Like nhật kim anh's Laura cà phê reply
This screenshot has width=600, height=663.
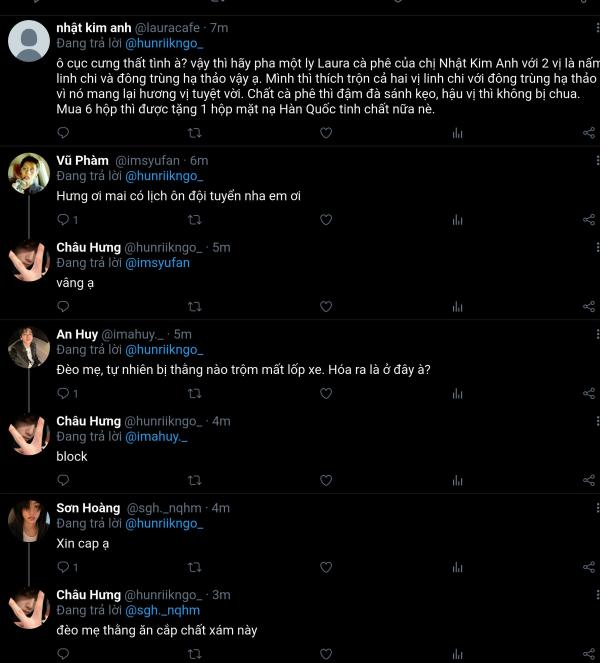[x=326, y=133]
